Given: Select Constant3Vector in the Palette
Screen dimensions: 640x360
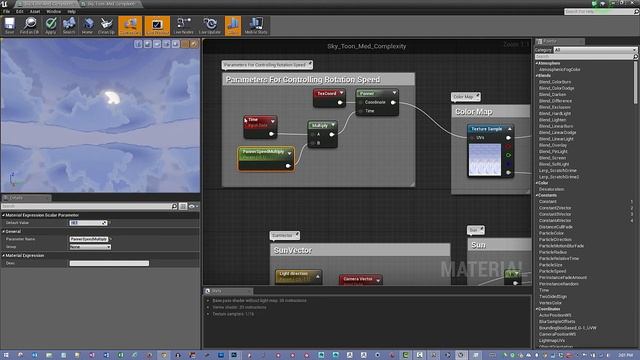Looking at the screenshot, I should point(555,214).
